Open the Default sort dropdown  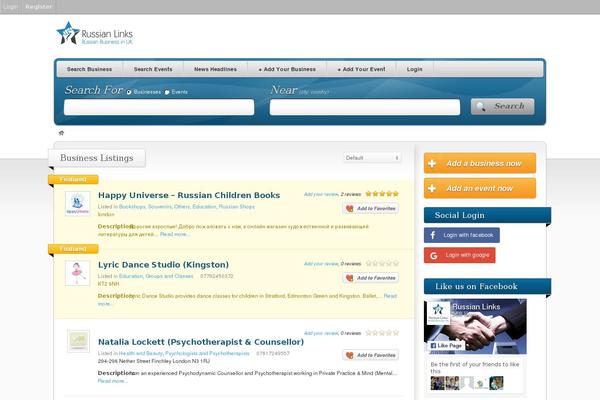point(372,158)
